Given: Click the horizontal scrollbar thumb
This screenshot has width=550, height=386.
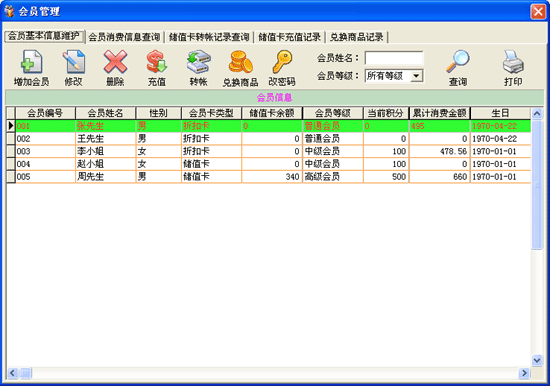Looking at the screenshot, I should coord(25,373).
